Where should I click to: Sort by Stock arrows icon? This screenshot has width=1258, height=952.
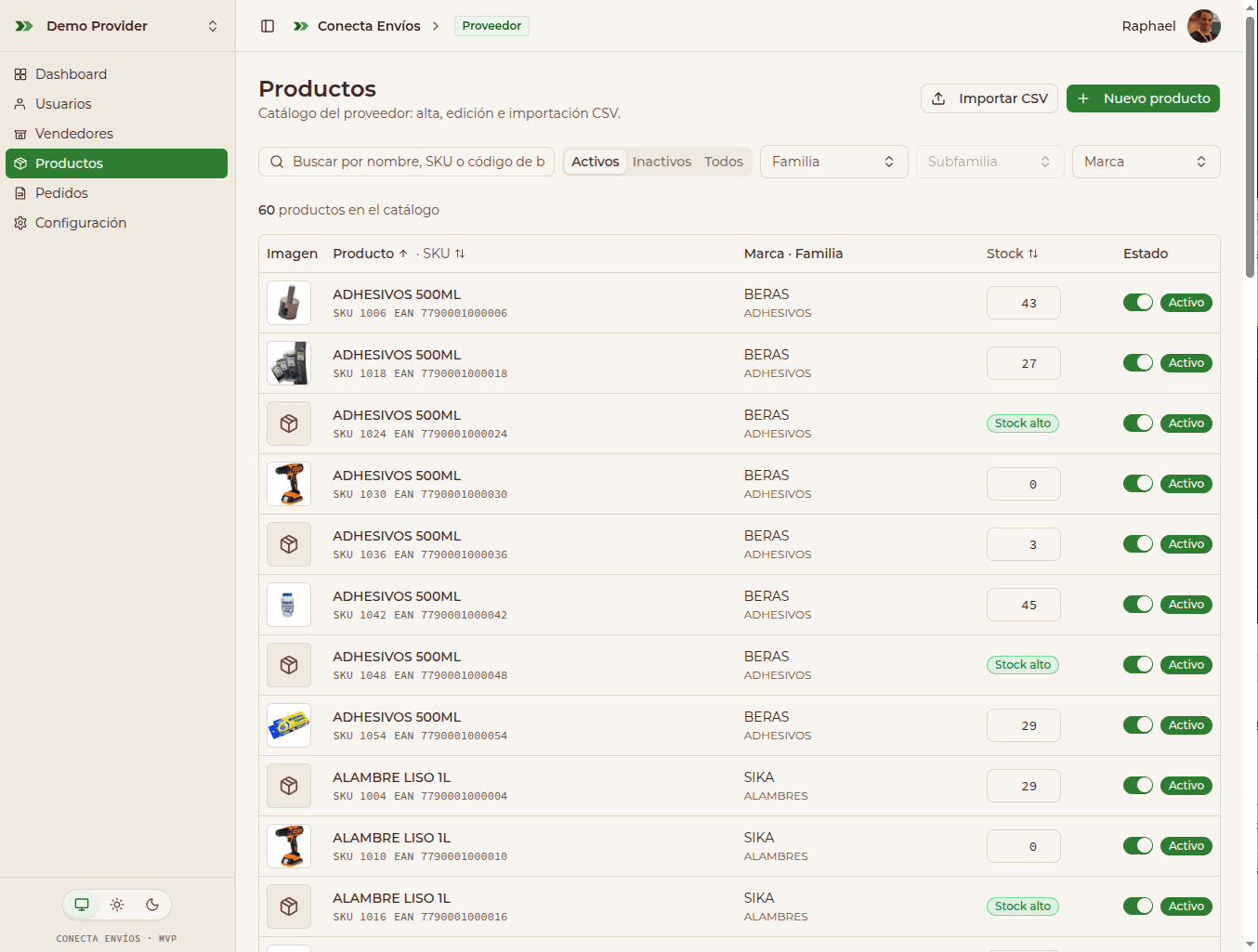[1033, 254]
